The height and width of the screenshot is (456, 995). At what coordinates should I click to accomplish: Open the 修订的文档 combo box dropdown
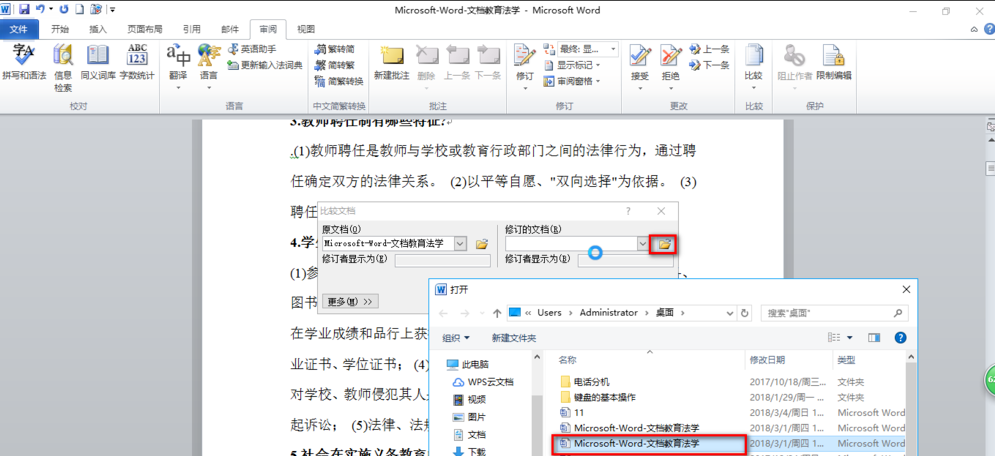point(643,244)
